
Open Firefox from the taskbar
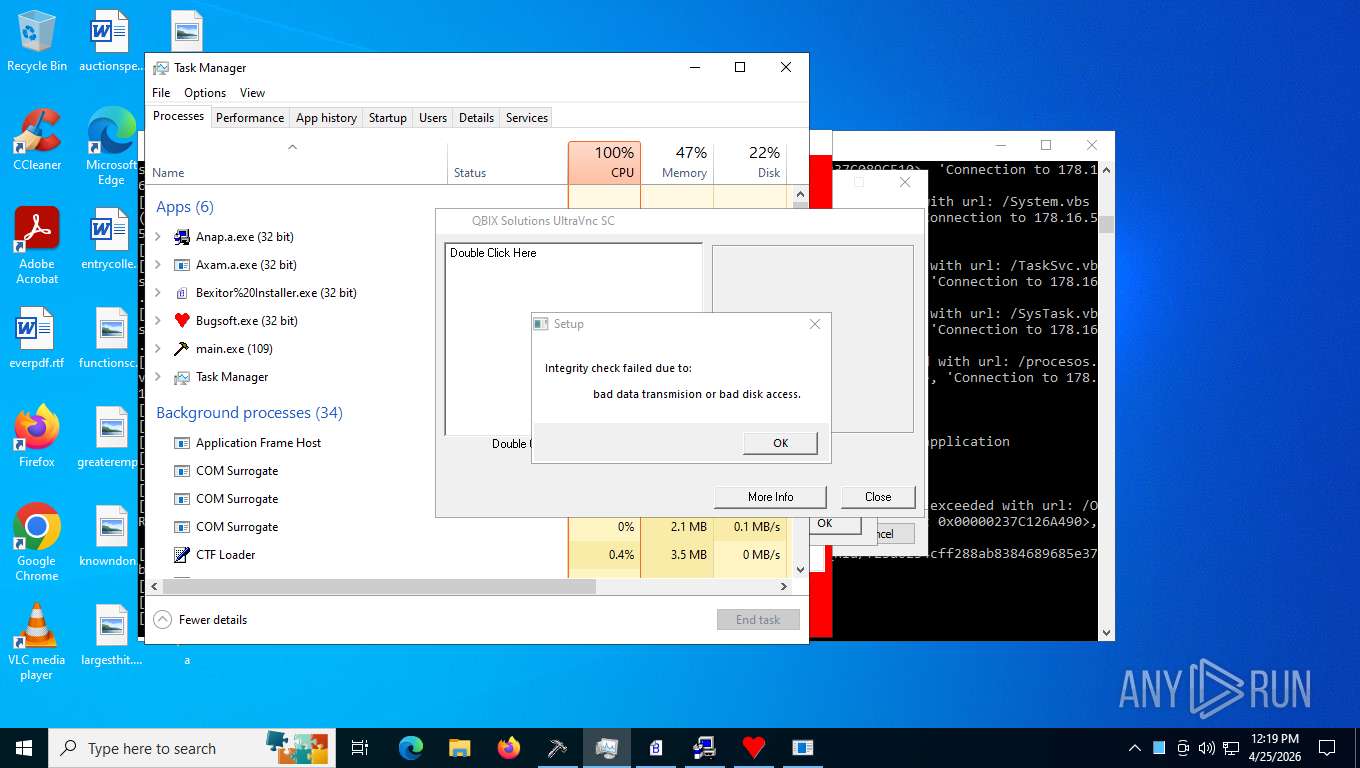(x=509, y=748)
